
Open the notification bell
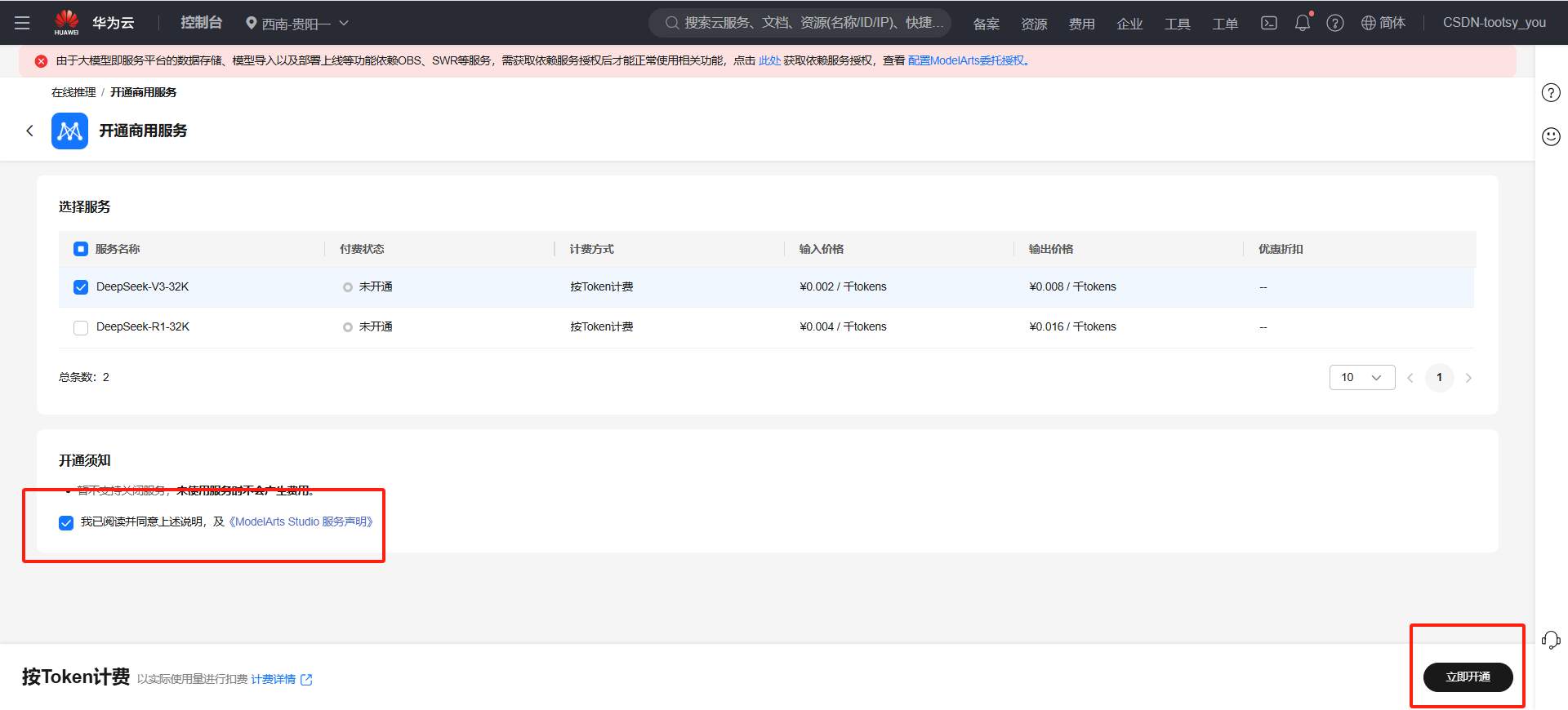coord(1303,23)
